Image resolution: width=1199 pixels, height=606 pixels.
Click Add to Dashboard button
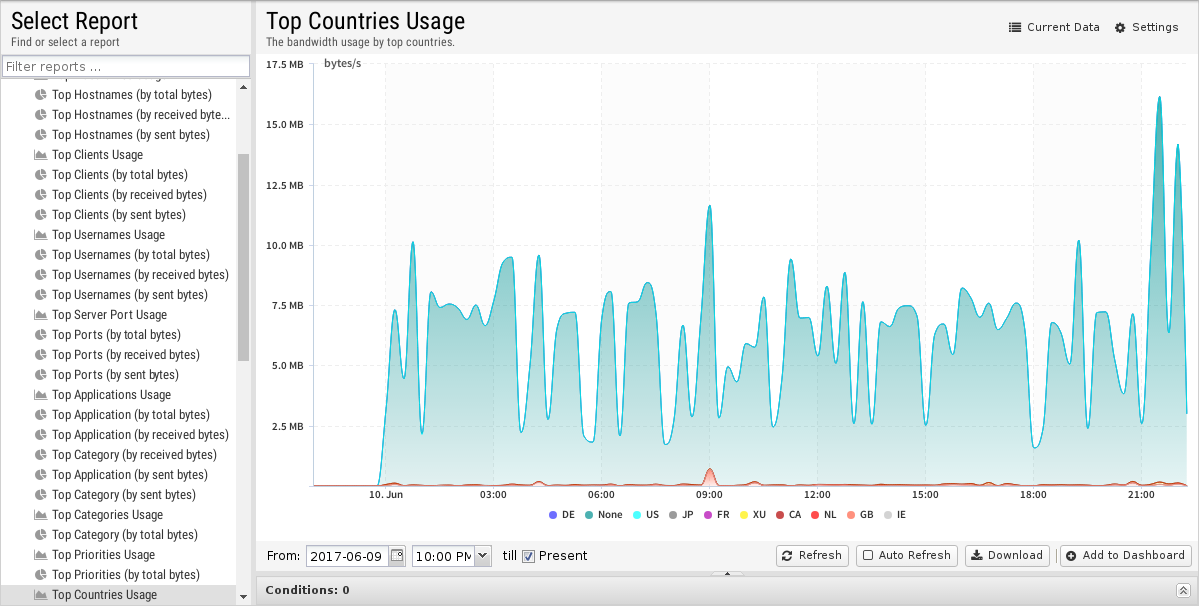pyautogui.click(x=1125, y=555)
